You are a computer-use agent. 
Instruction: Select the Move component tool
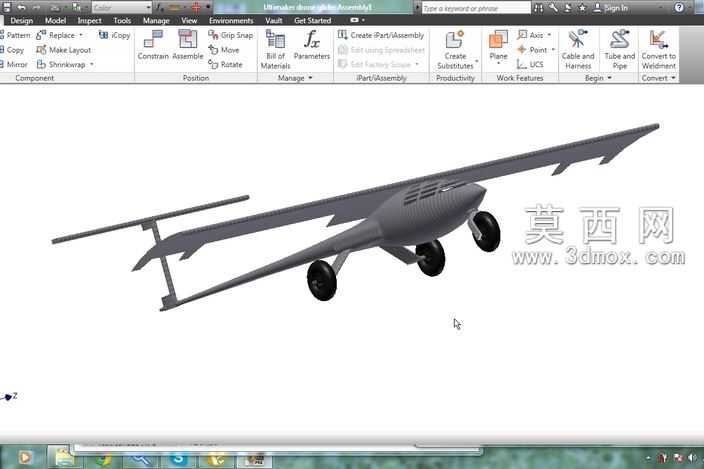224,50
